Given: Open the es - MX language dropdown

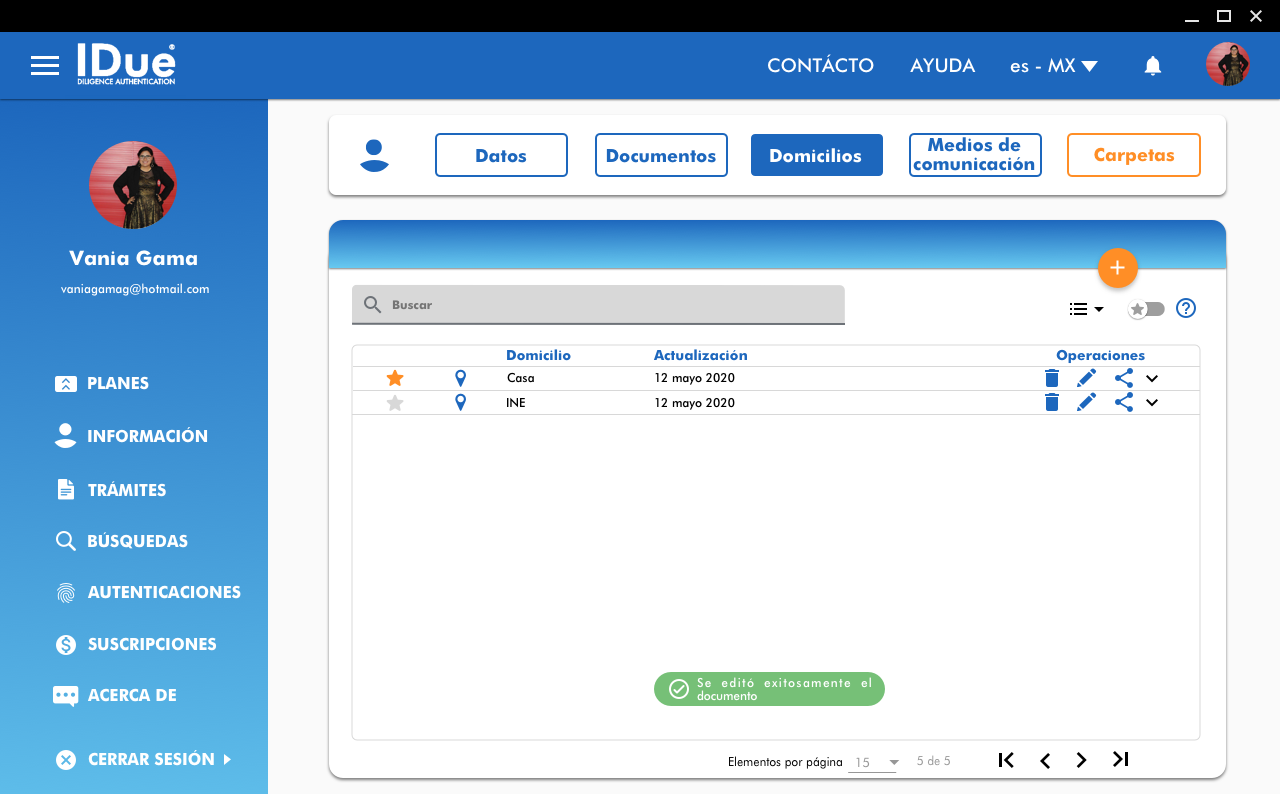Looking at the screenshot, I should (x=1053, y=66).
